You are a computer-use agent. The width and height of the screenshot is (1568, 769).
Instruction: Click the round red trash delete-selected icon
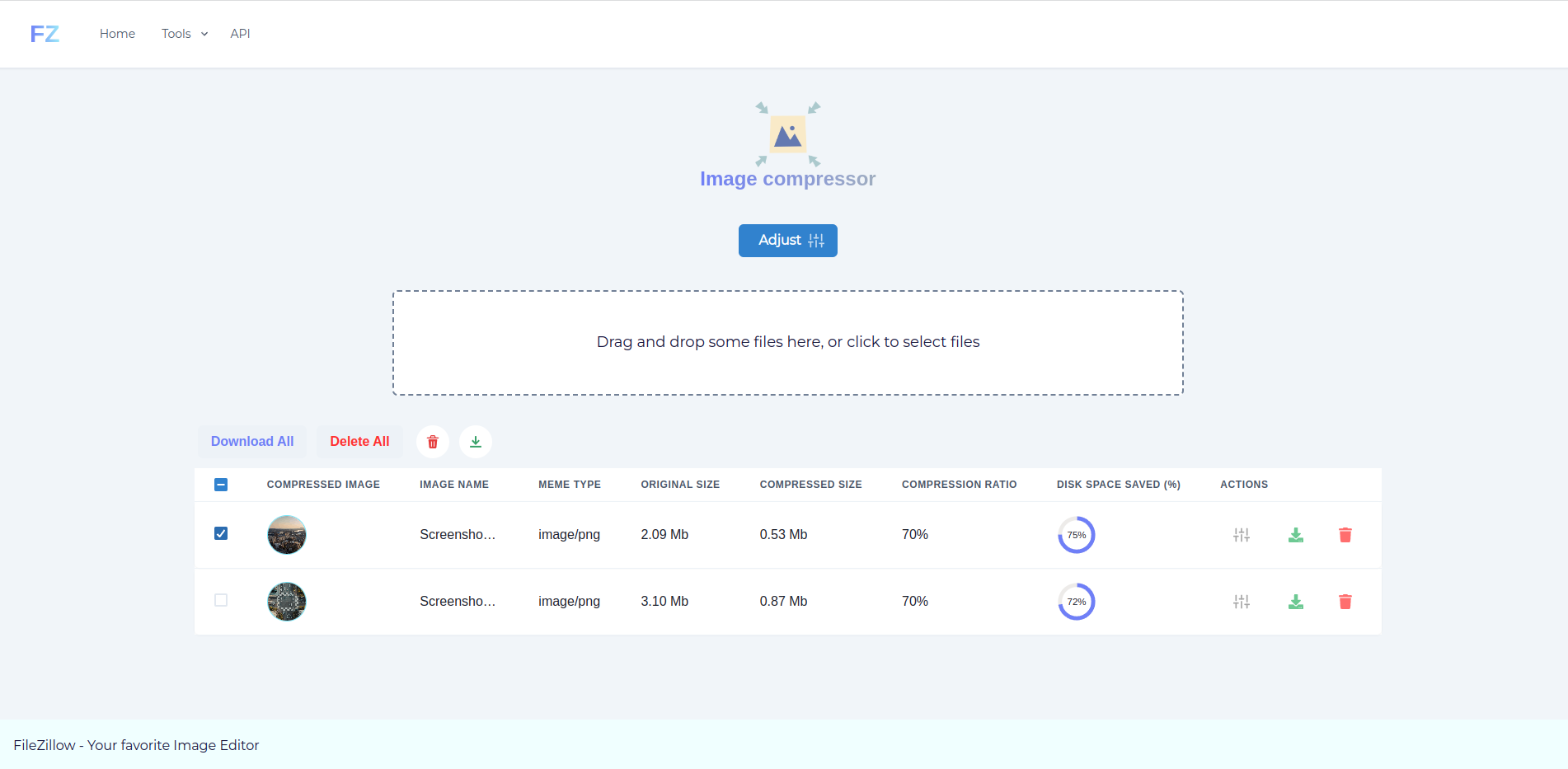(433, 442)
